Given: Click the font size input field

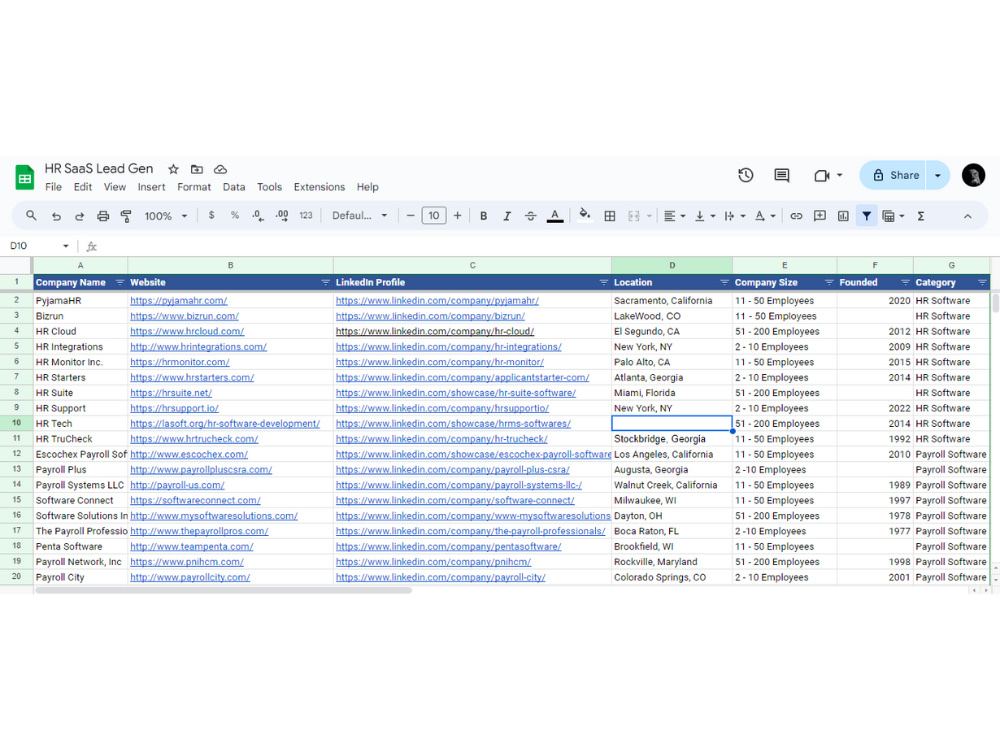Looking at the screenshot, I should (434, 216).
